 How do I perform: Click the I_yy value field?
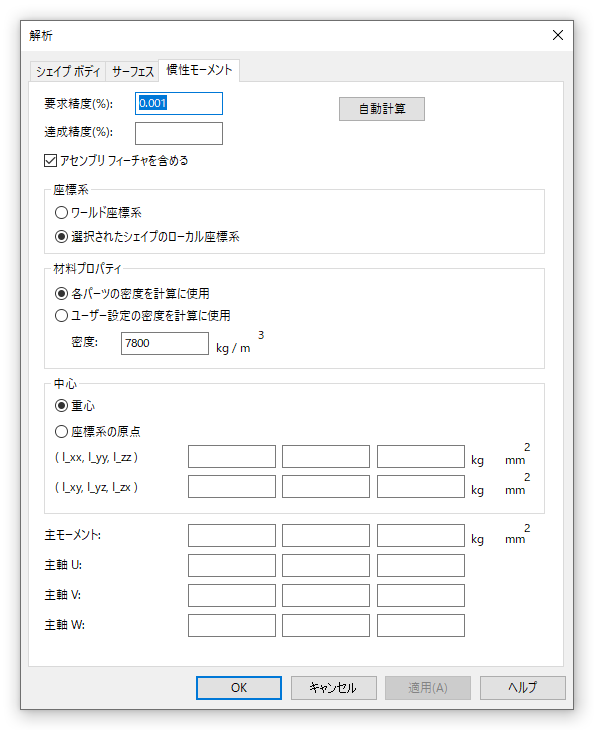tap(326, 456)
